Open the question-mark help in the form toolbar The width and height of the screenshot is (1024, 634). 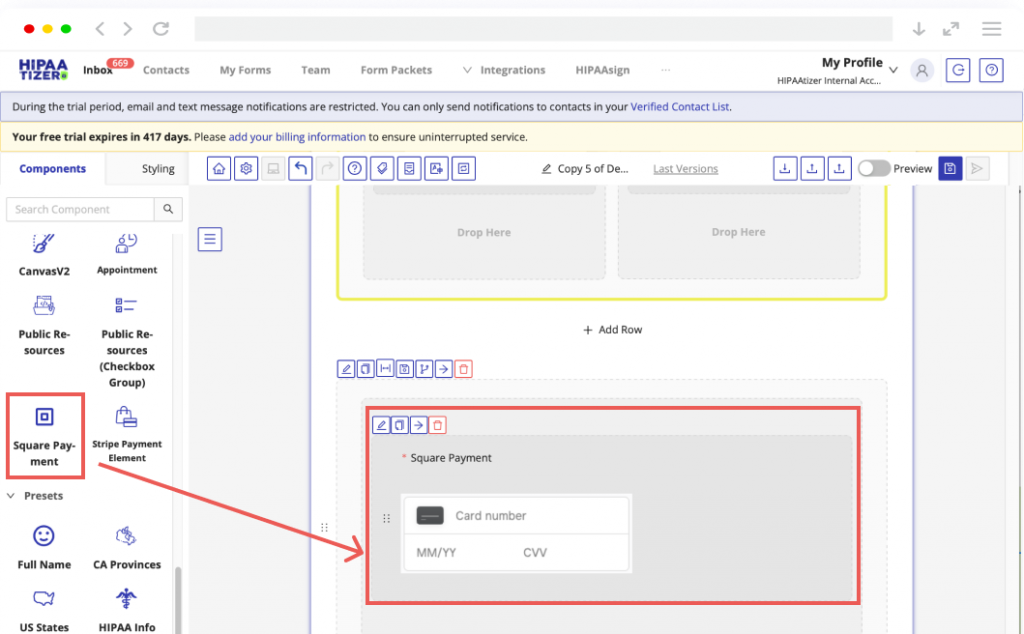pos(355,168)
